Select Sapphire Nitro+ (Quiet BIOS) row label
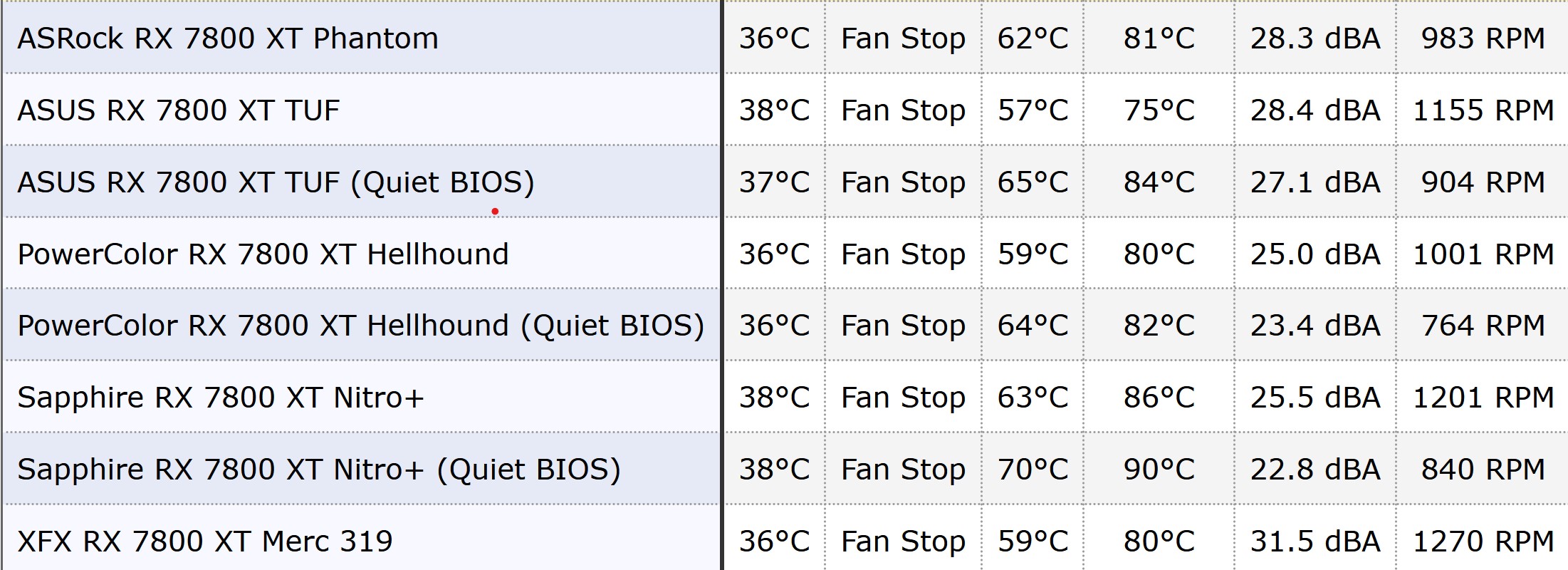1568x570 pixels. click(318, 470)
